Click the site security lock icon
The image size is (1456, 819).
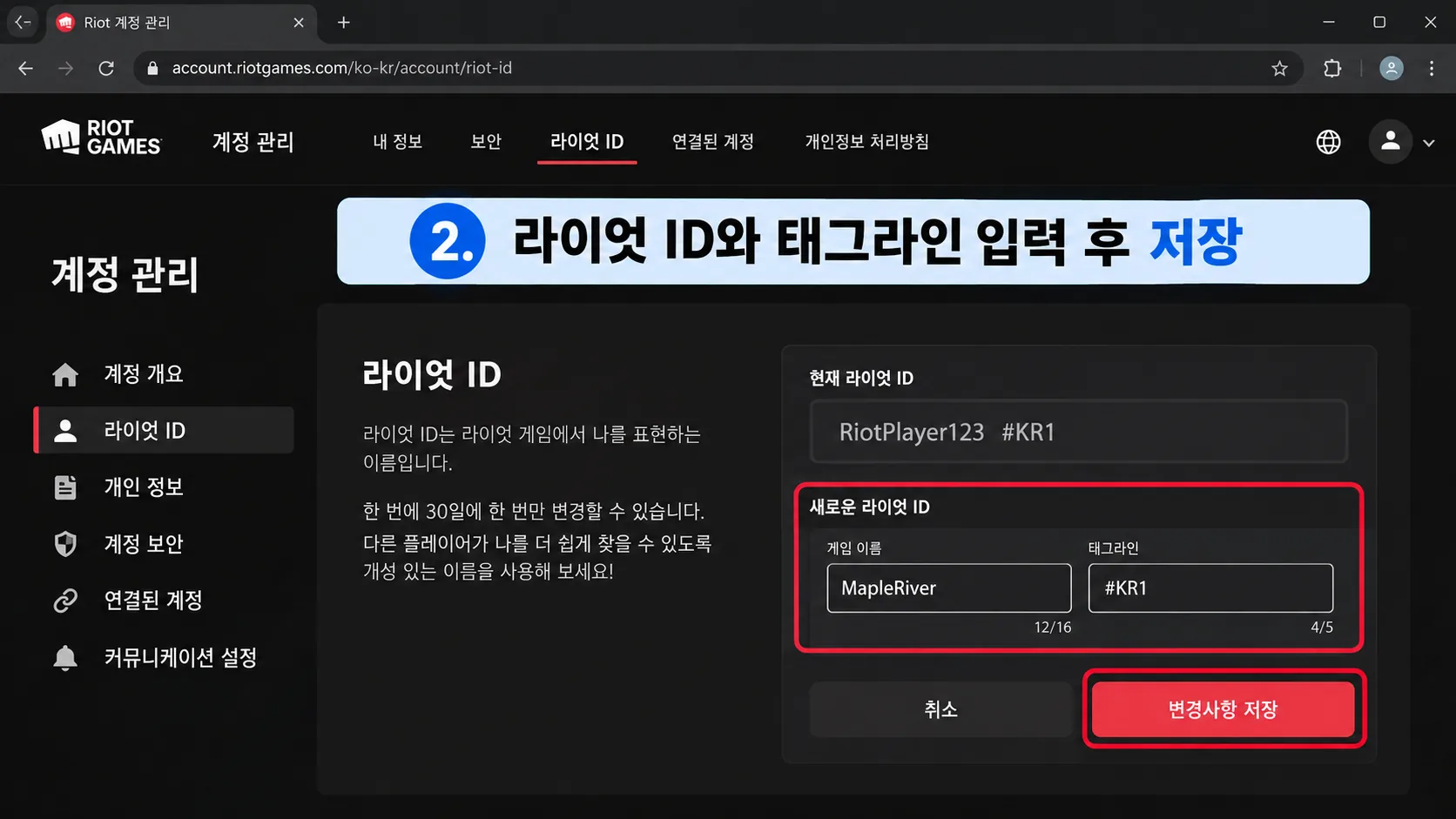[x=152, y=68]
